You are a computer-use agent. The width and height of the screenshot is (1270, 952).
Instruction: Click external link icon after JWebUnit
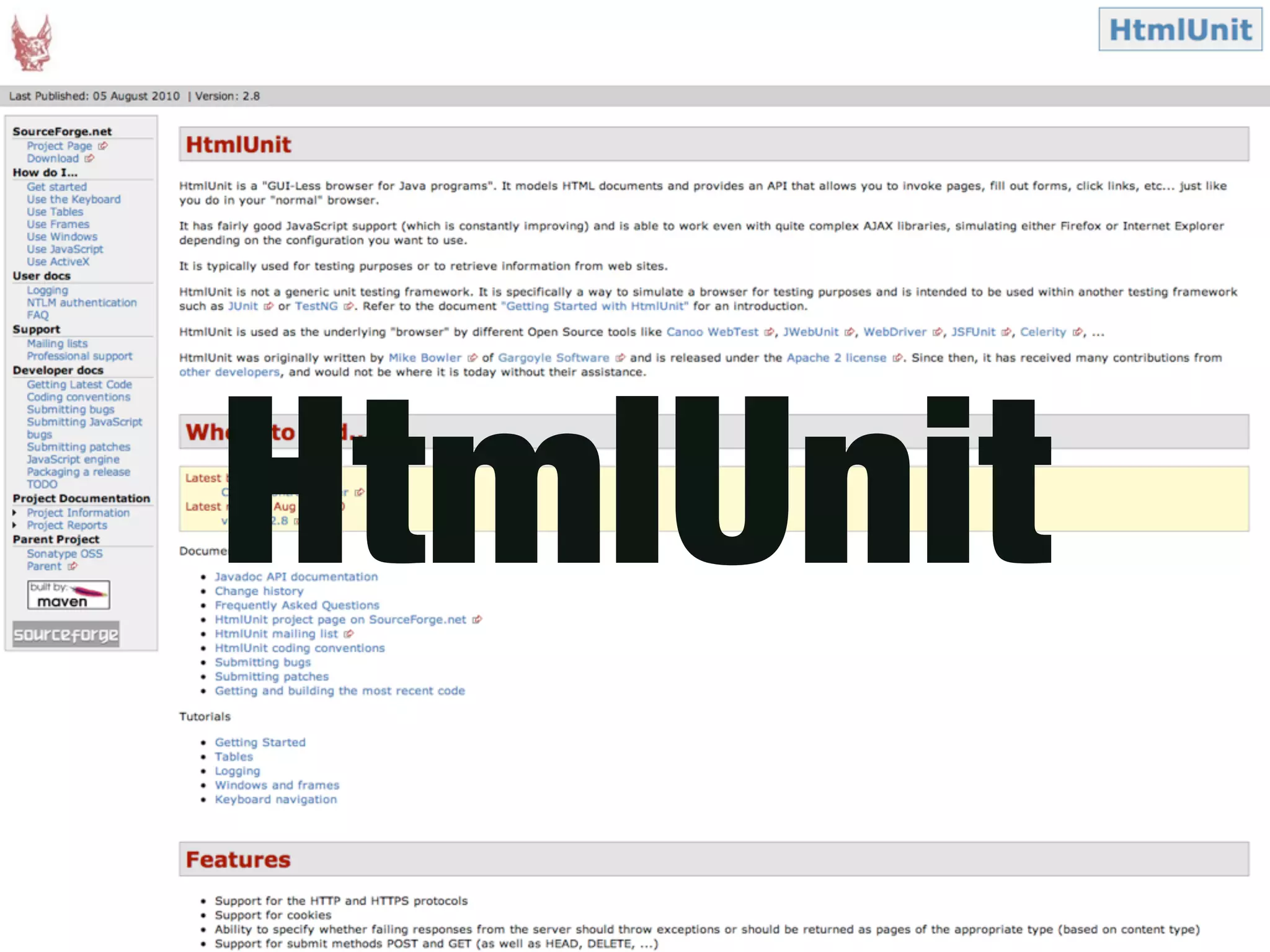coord(850,332)
